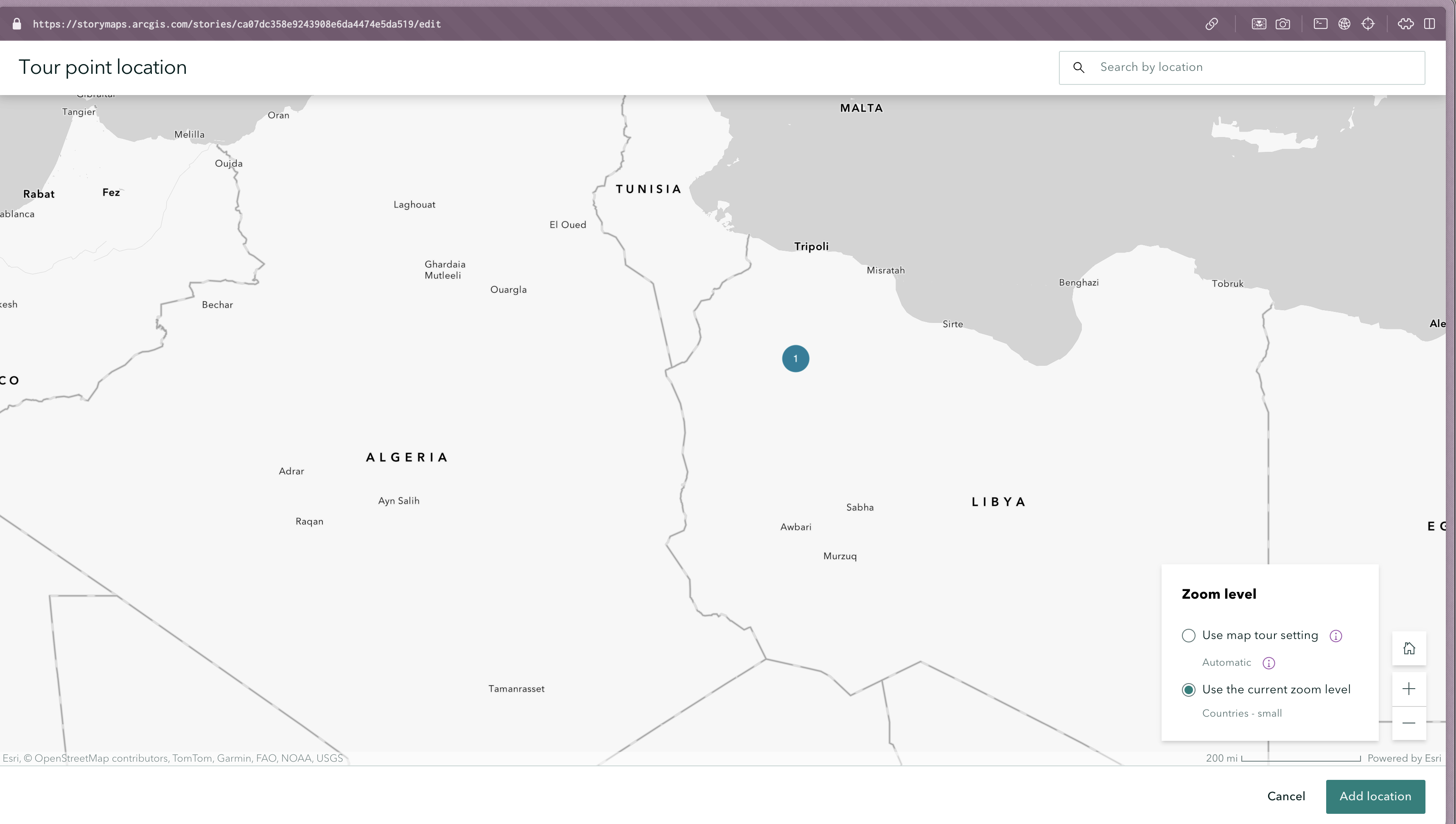Click the image flower picture icon

tap(1259, 24)
